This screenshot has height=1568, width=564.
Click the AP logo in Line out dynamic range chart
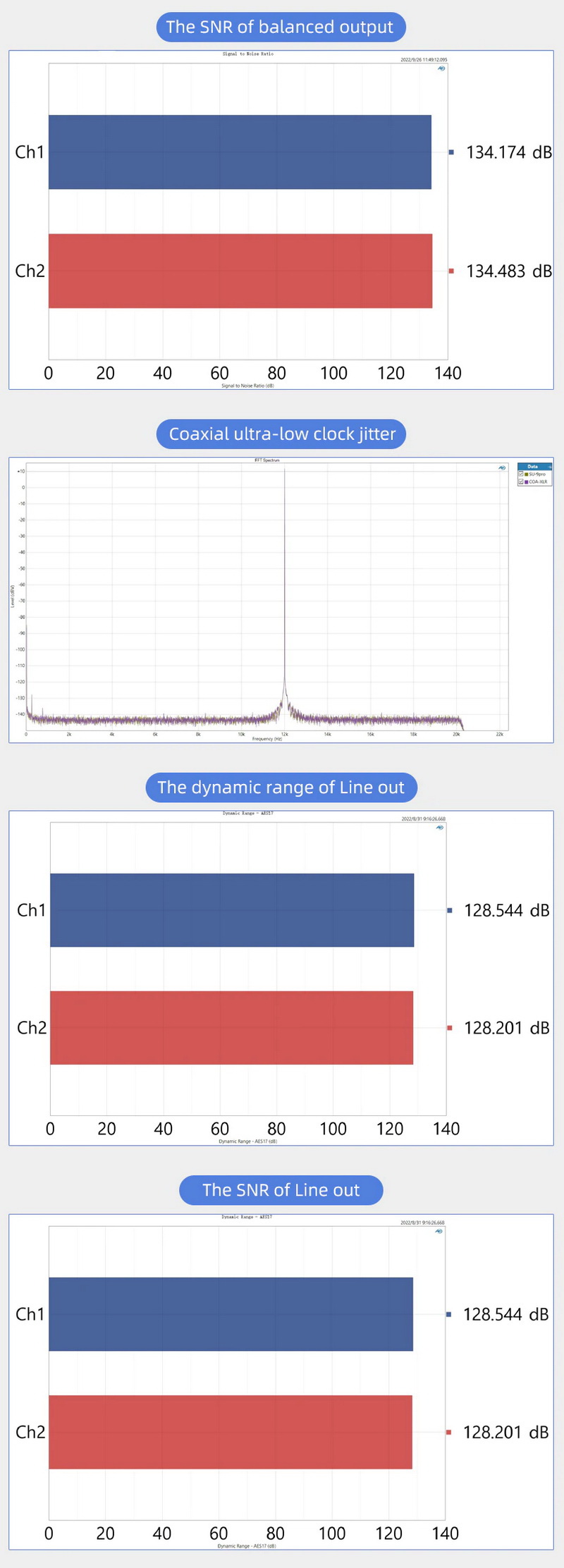click(x=440, y=827)
